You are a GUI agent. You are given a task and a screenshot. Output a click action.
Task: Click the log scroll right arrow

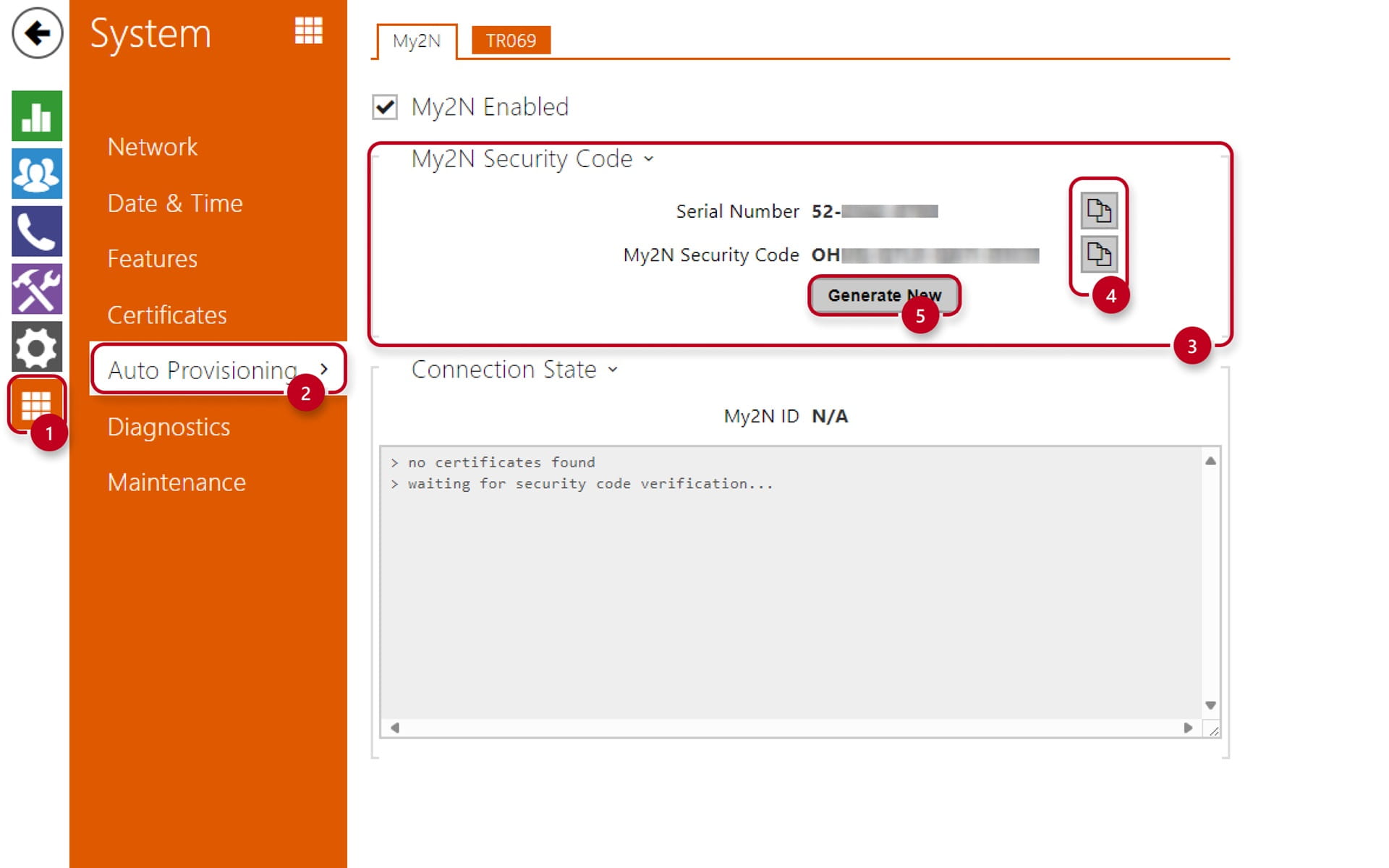(x=1188, y=728)
